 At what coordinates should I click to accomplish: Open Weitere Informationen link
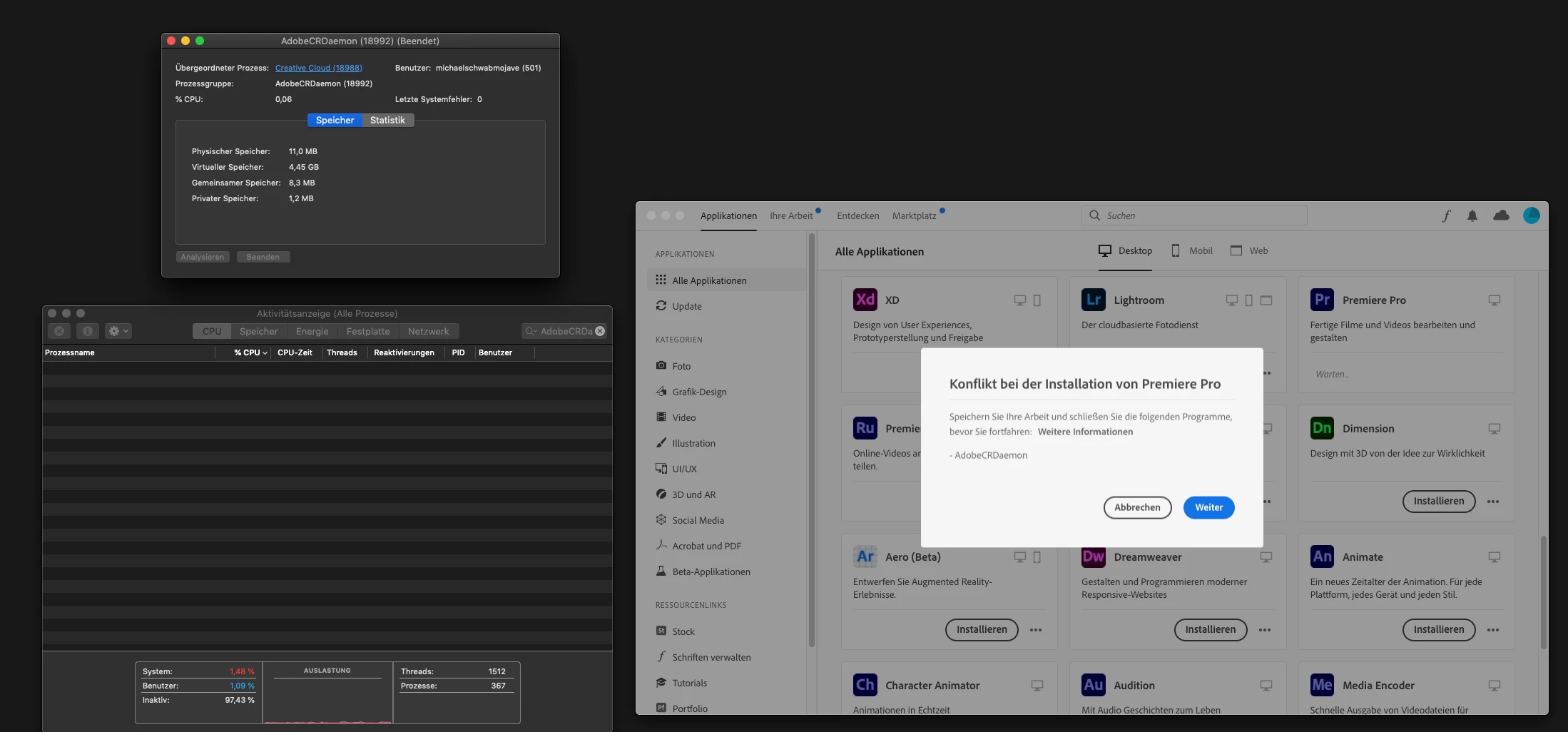pos(1085,432)
